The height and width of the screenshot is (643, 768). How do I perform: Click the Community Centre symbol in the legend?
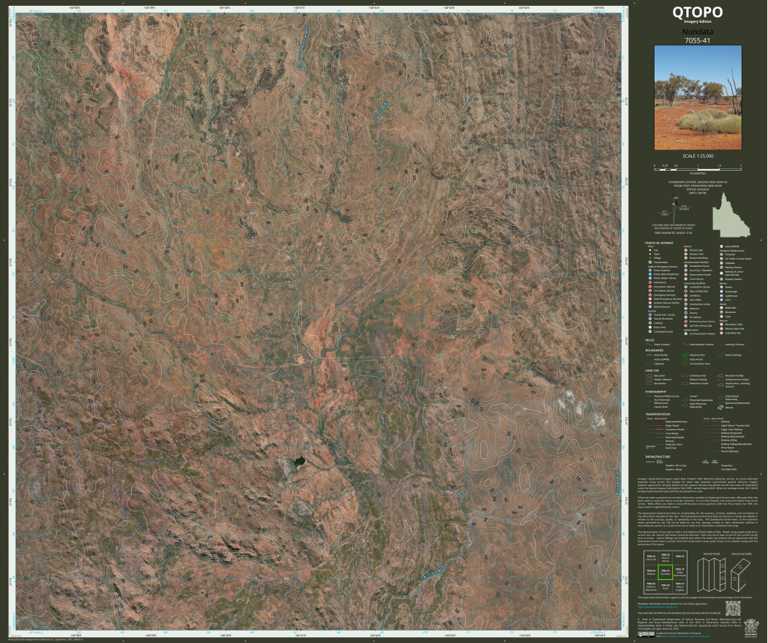[x=686, y=304]
